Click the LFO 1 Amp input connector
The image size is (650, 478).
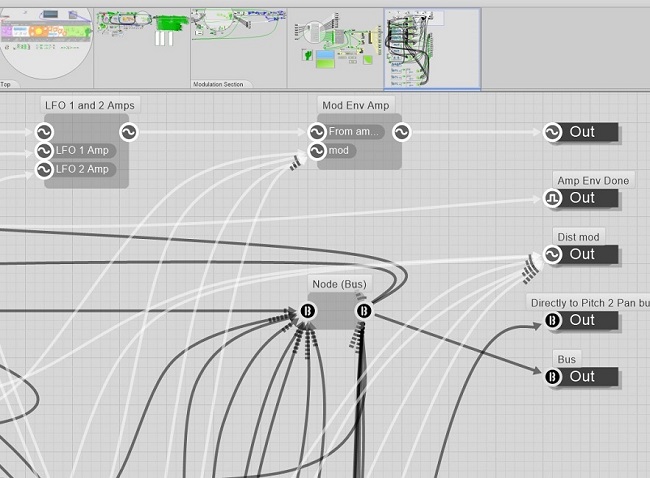click(x=44, y=151)
